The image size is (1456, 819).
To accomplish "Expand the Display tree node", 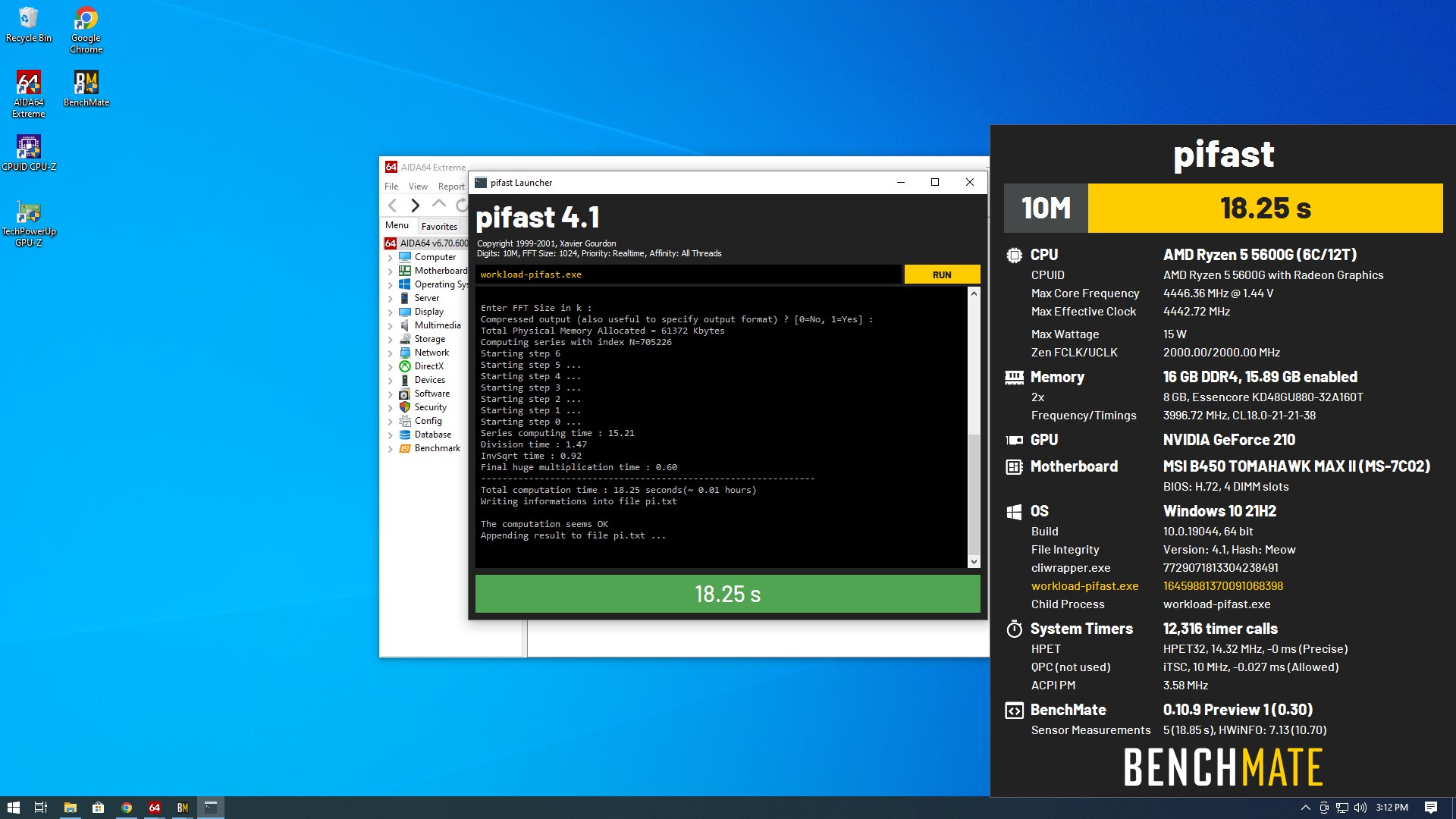I will 391,312.
